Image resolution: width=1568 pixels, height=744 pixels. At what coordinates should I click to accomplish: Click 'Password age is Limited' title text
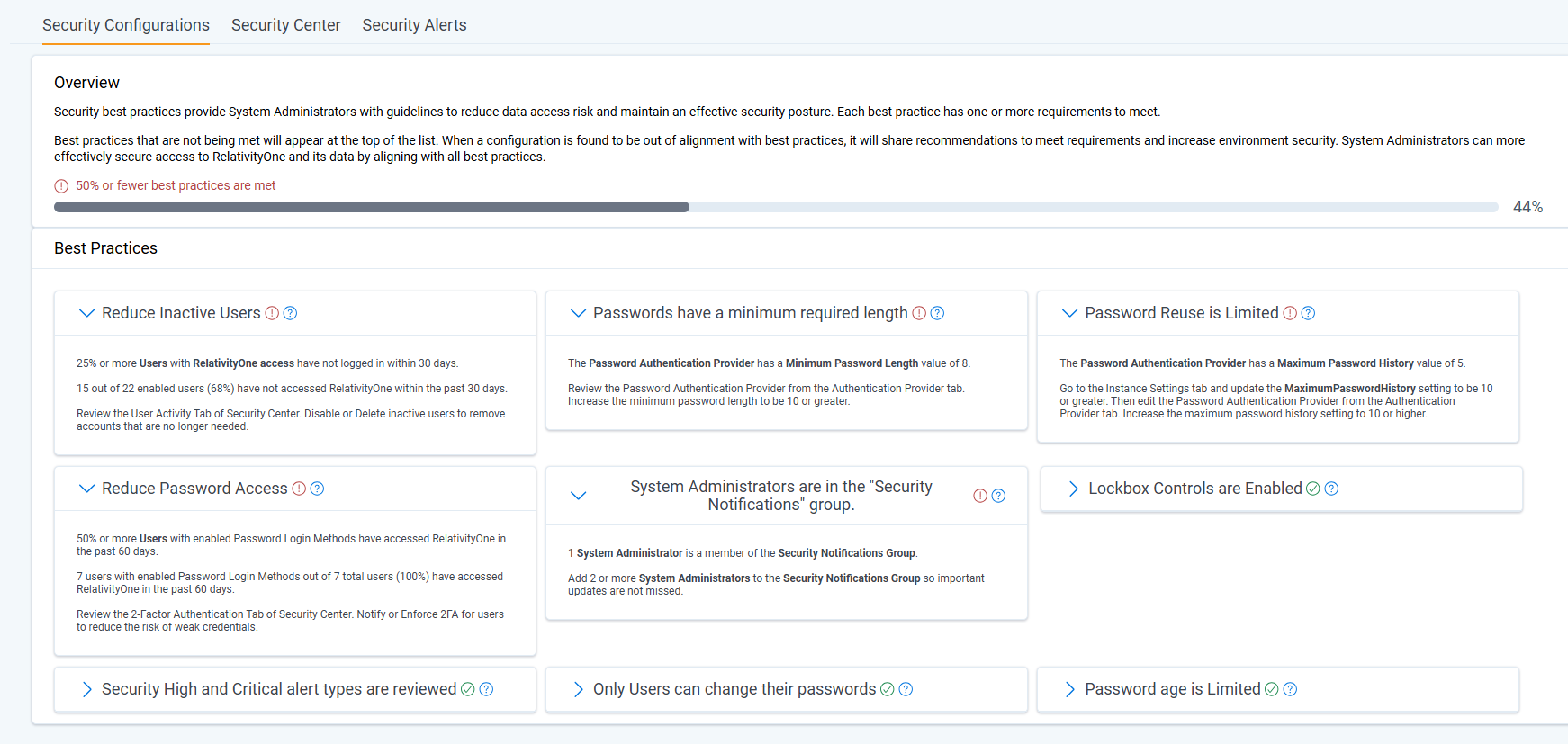[1173, 689]
